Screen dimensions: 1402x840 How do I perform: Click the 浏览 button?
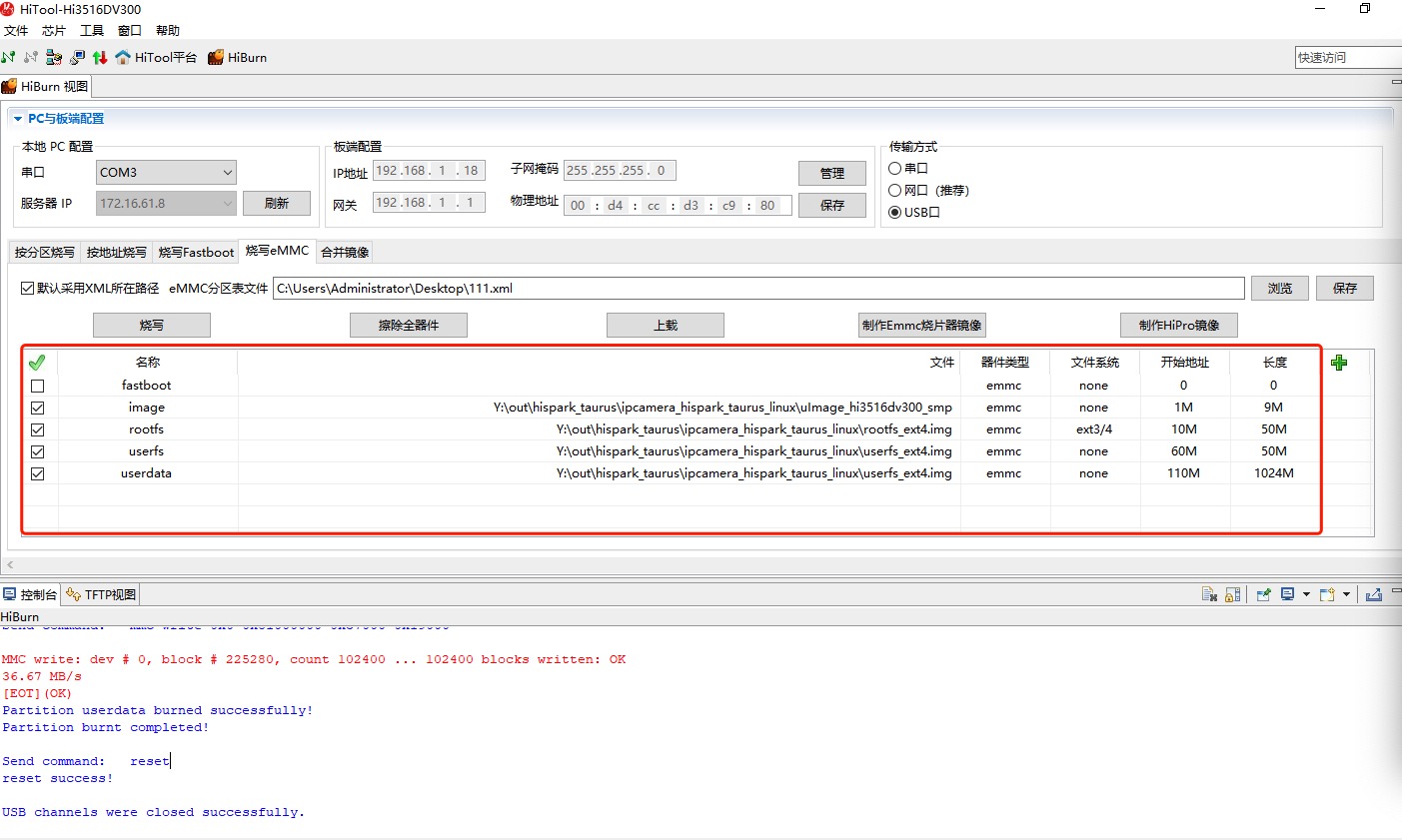pos(1280,288)
